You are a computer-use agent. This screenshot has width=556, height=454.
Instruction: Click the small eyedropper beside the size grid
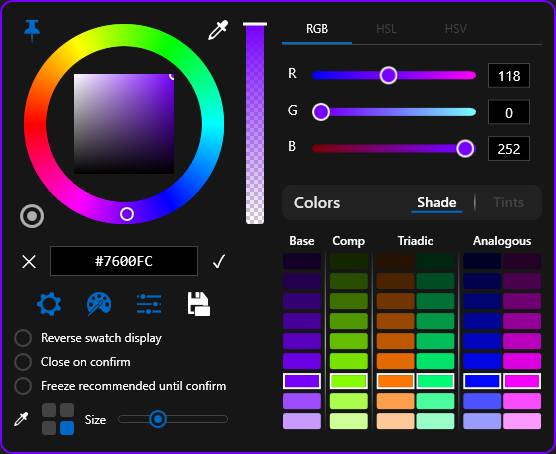21,419
